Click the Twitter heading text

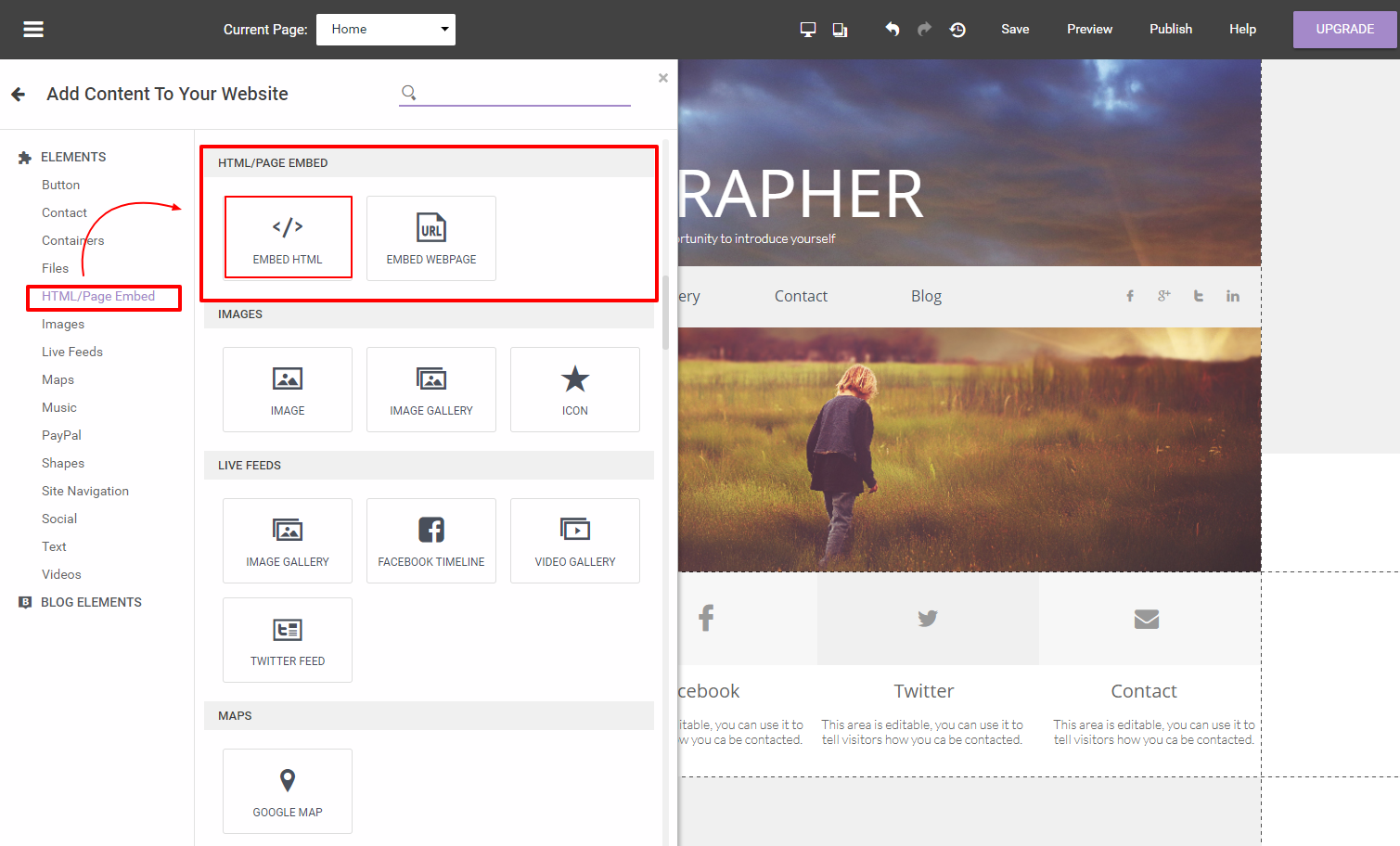[x=924, y=691]
